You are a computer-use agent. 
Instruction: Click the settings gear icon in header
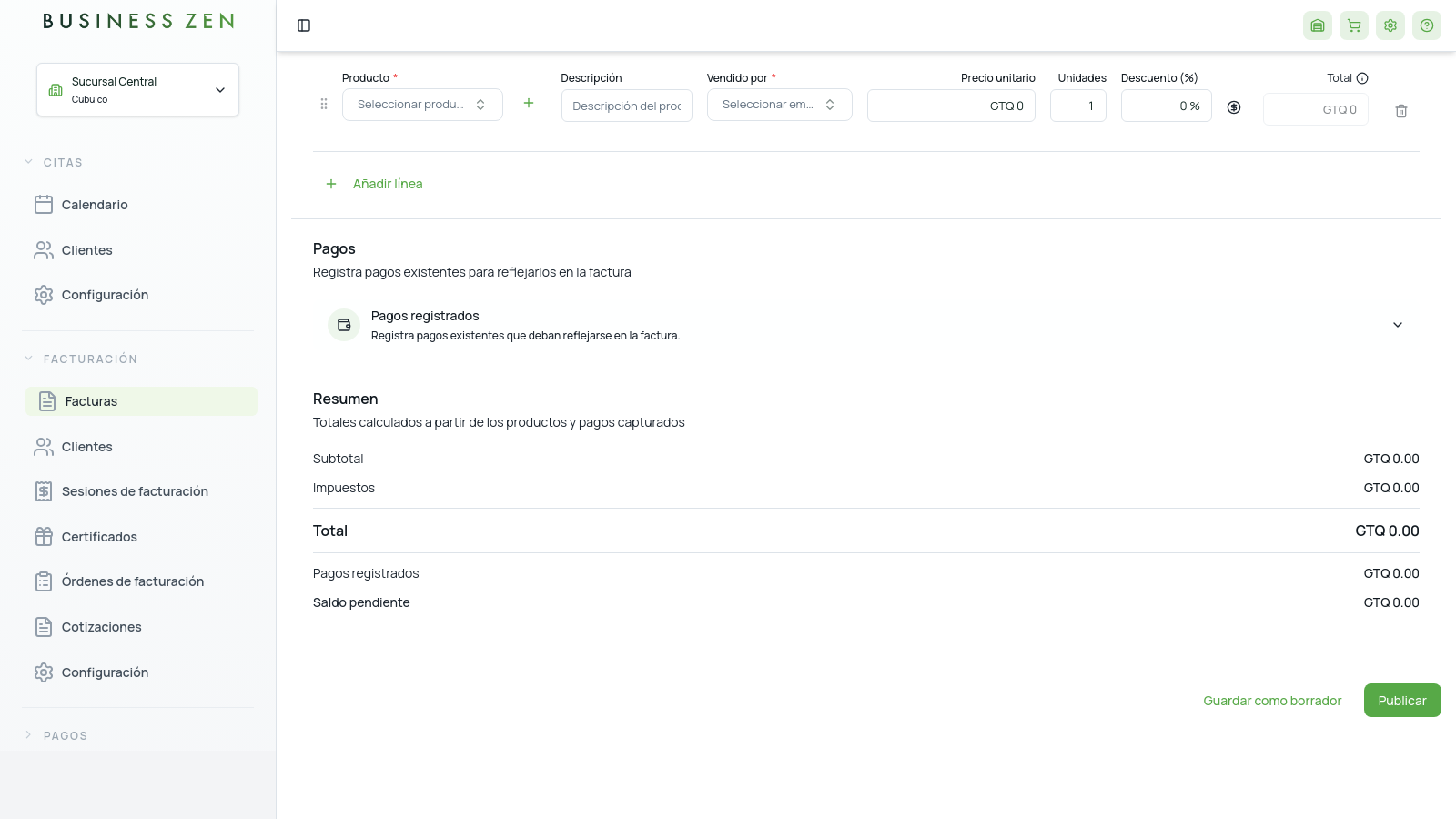click(x=1390, y=25)
